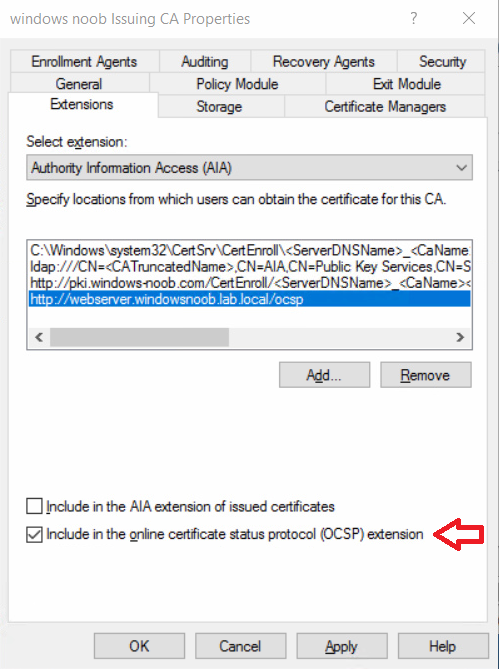This screenshot has width=499, height=669.
Task: Open the Certificate Managers tab
Action: click(x=385, y=106)
